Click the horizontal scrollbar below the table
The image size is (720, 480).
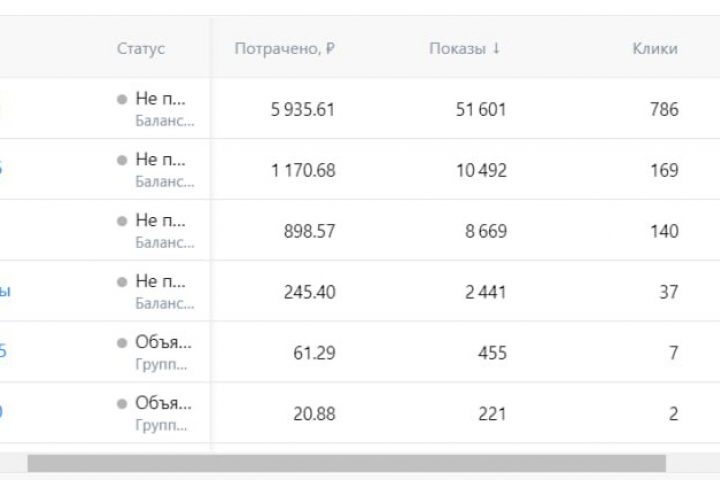(346, 463)
